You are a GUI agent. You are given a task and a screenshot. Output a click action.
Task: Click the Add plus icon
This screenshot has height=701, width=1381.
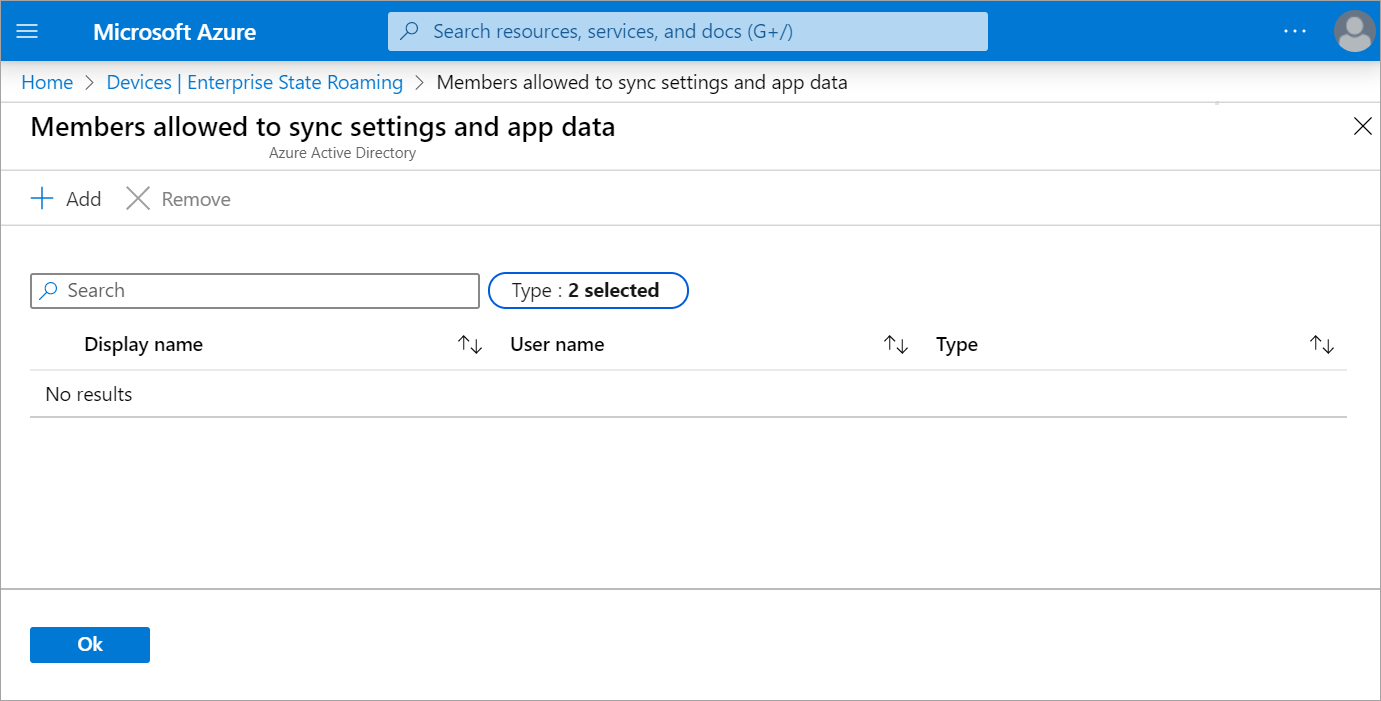coord(41,198)
